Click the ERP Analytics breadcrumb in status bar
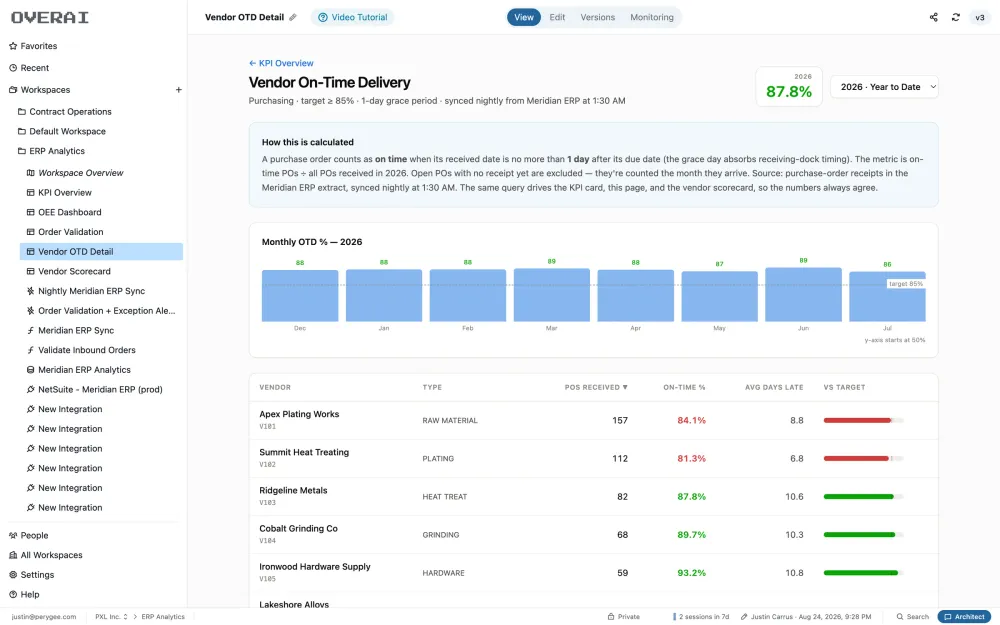The image size is (1000, 625). click(x=163, y=617)
